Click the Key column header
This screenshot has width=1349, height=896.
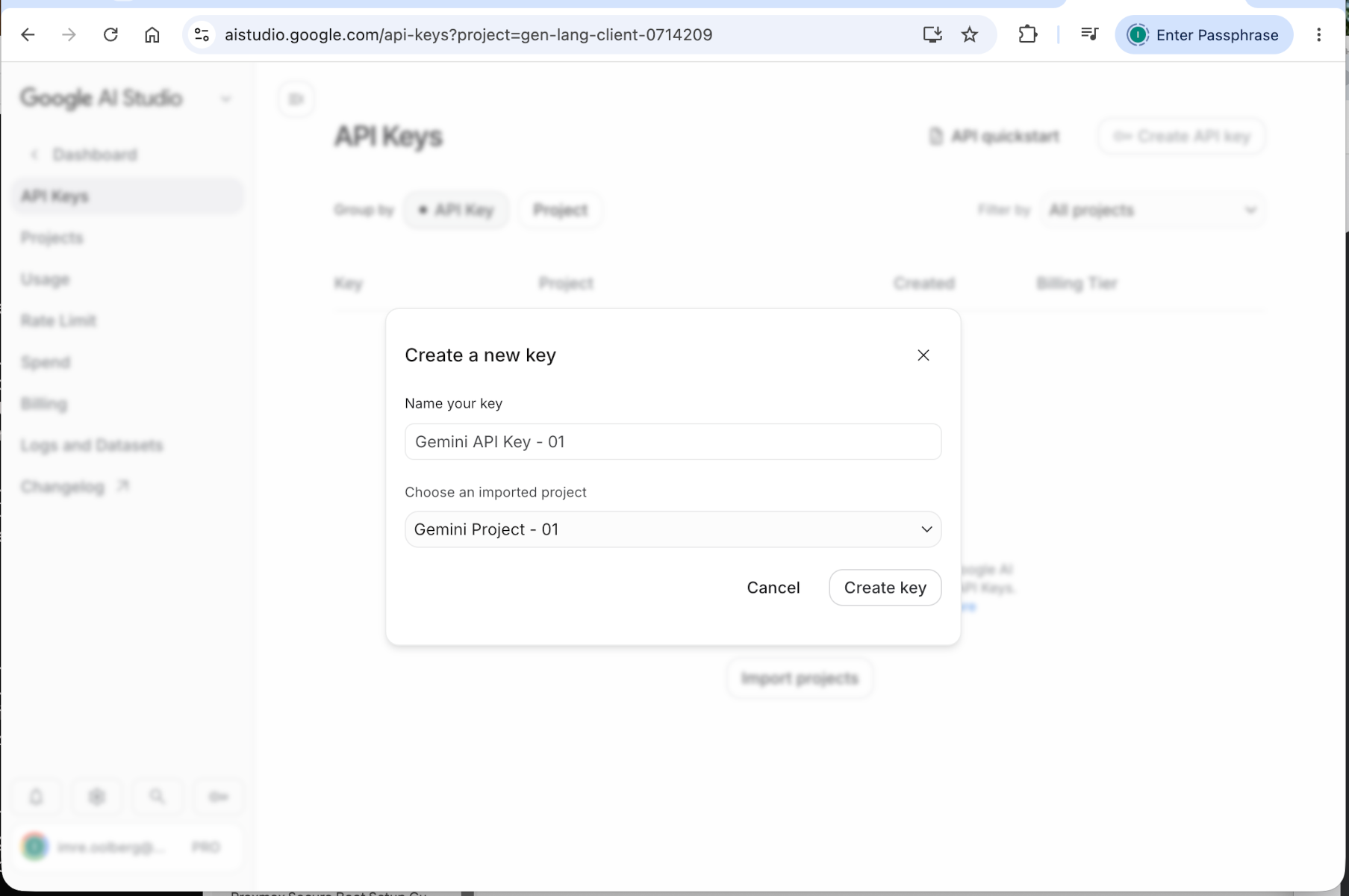click(x=348, y=284)
